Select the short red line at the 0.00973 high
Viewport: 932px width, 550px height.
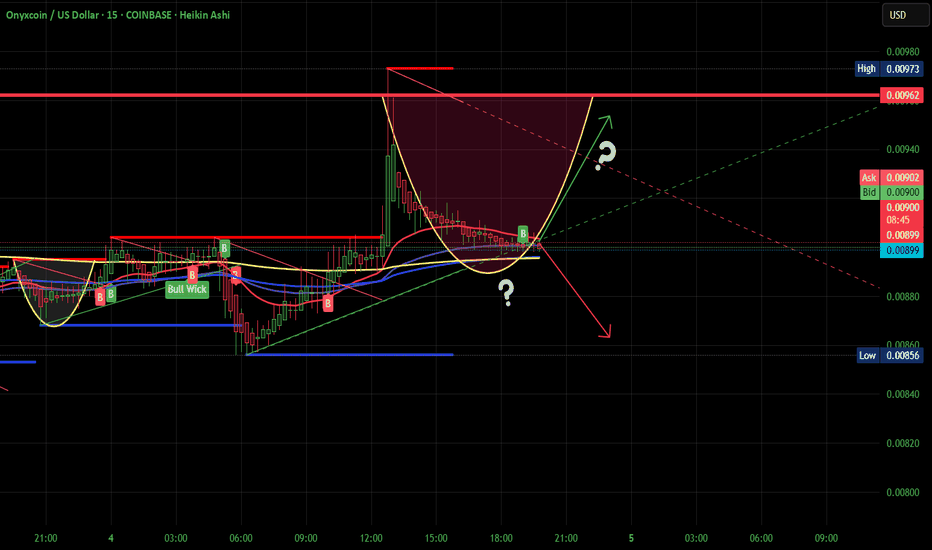420,68
